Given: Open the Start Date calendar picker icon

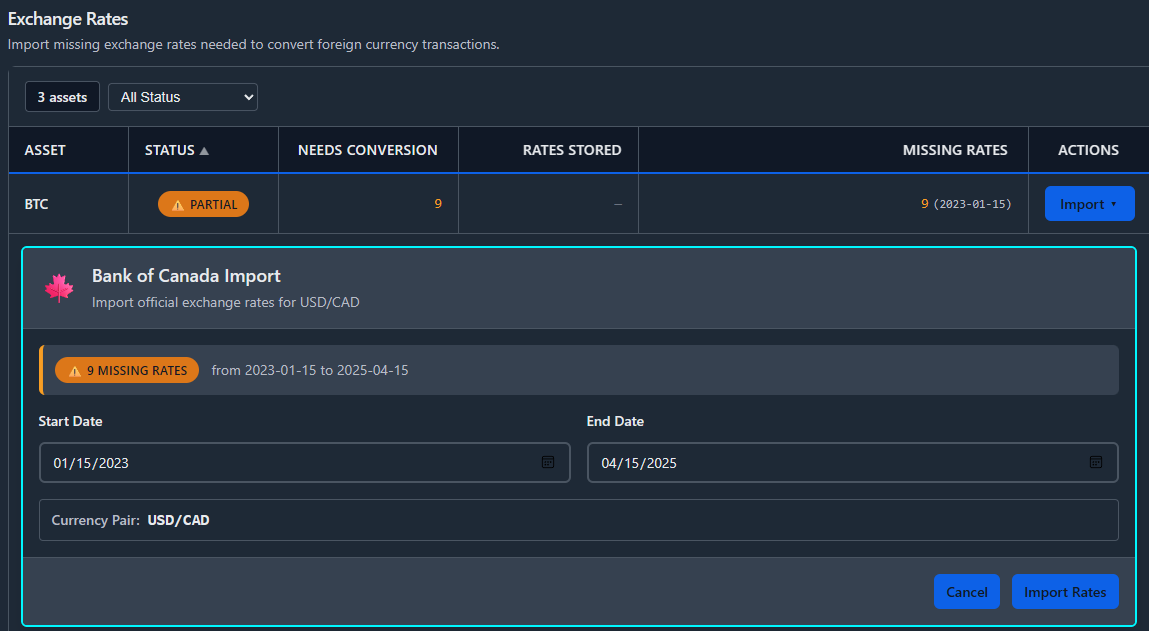Looking at the screenshot, I should 547,462.
